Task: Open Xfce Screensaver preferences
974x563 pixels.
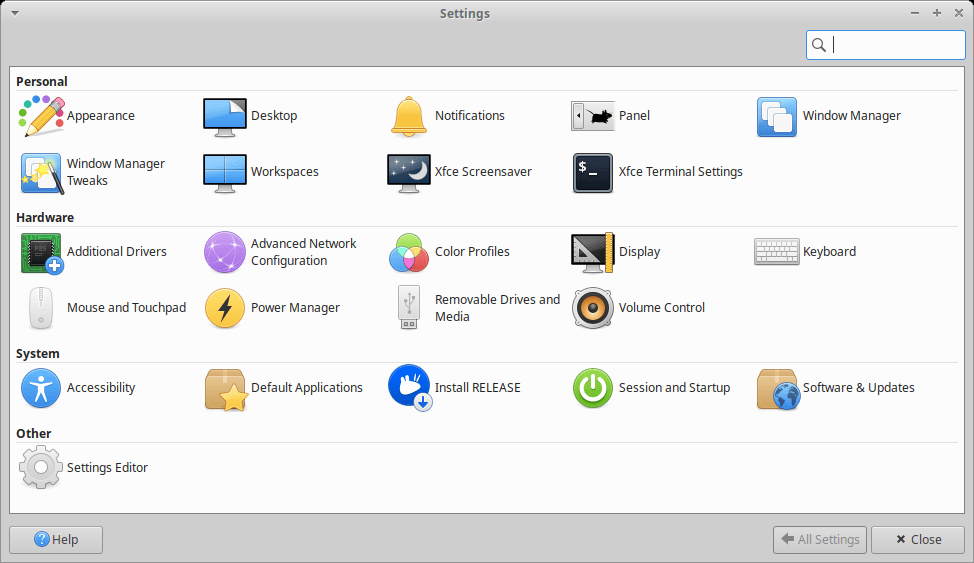Action: click(x=408, y=172)
